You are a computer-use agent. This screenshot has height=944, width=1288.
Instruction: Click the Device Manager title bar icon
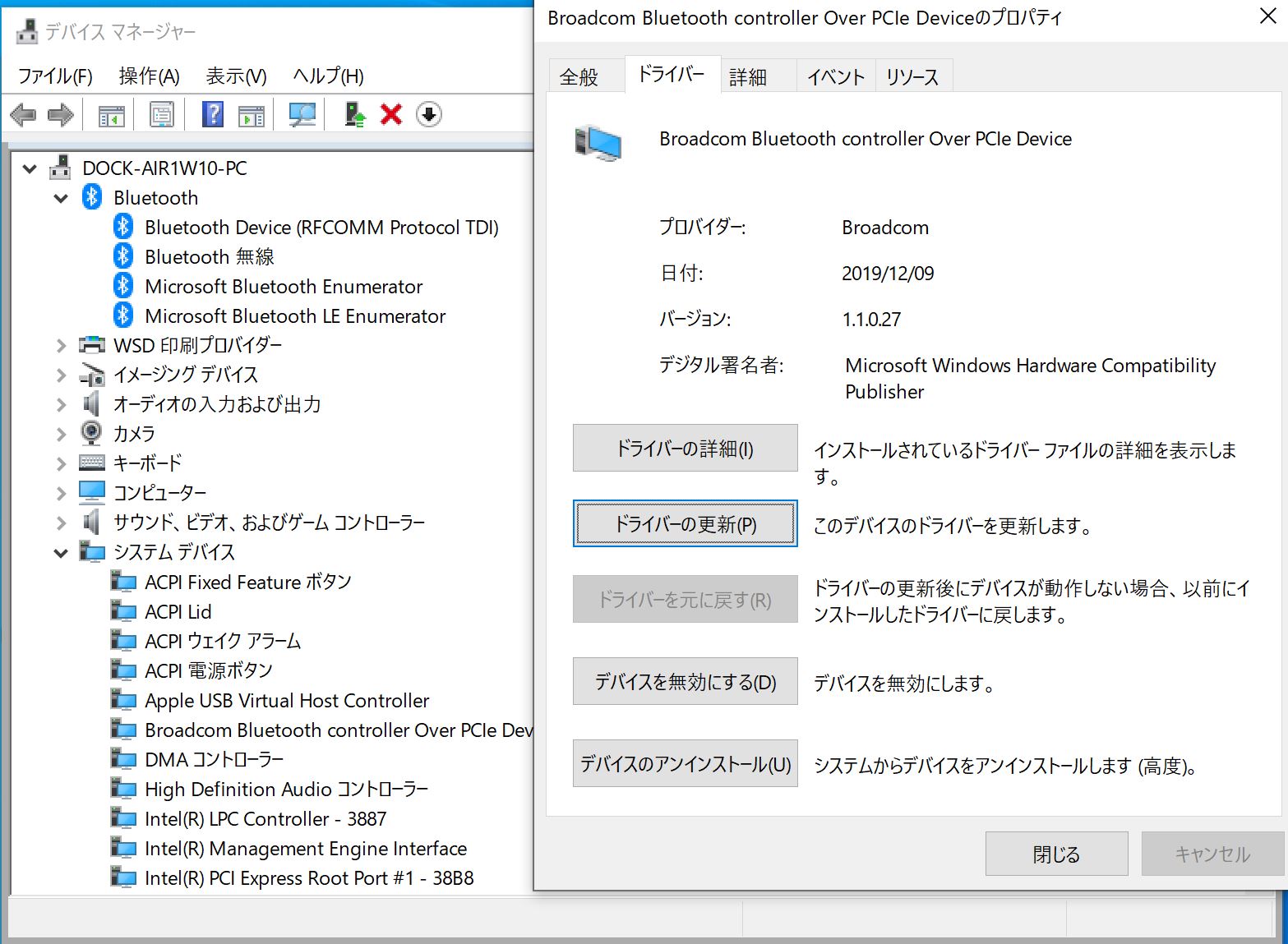tap(27, 31)
